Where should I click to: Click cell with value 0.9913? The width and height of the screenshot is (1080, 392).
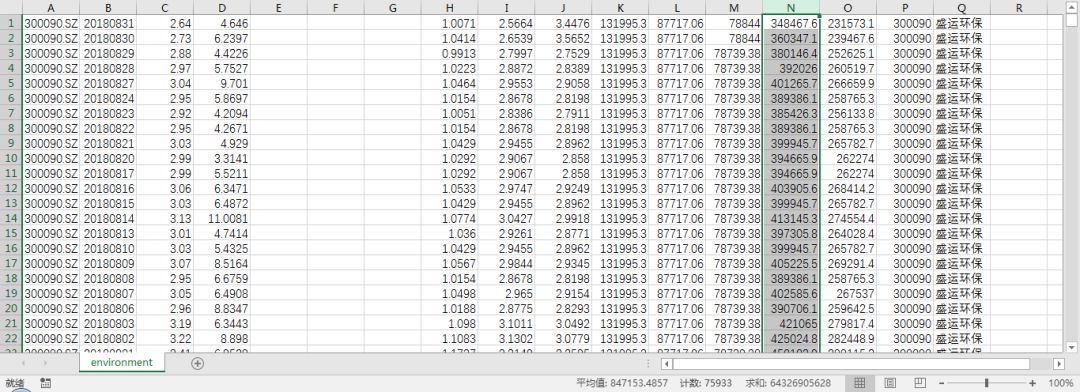coord(449,53)
